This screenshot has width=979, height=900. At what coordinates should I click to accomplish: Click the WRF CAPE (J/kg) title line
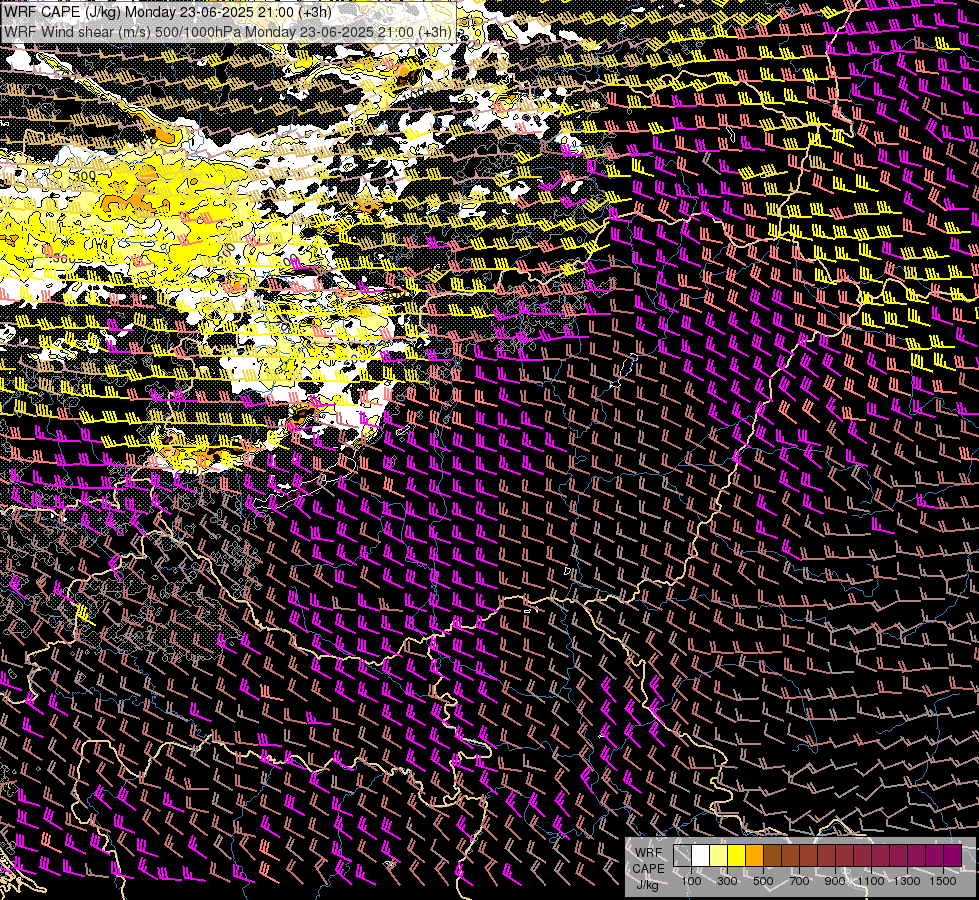[168, 12]
